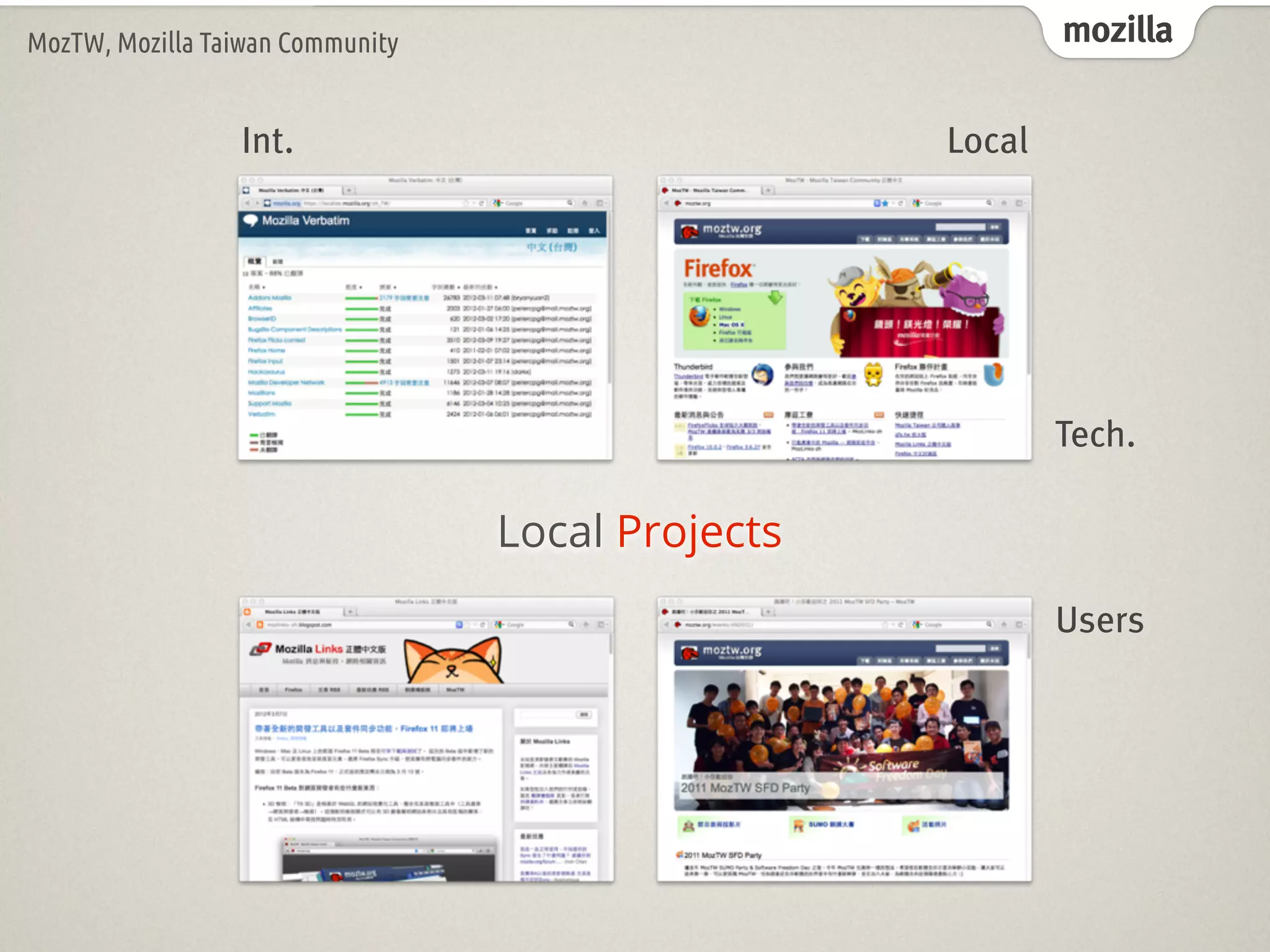Click the 'Local Projects' heading
The width and height of the screenshot is (1270, 952).
click(x=639, y=532)
